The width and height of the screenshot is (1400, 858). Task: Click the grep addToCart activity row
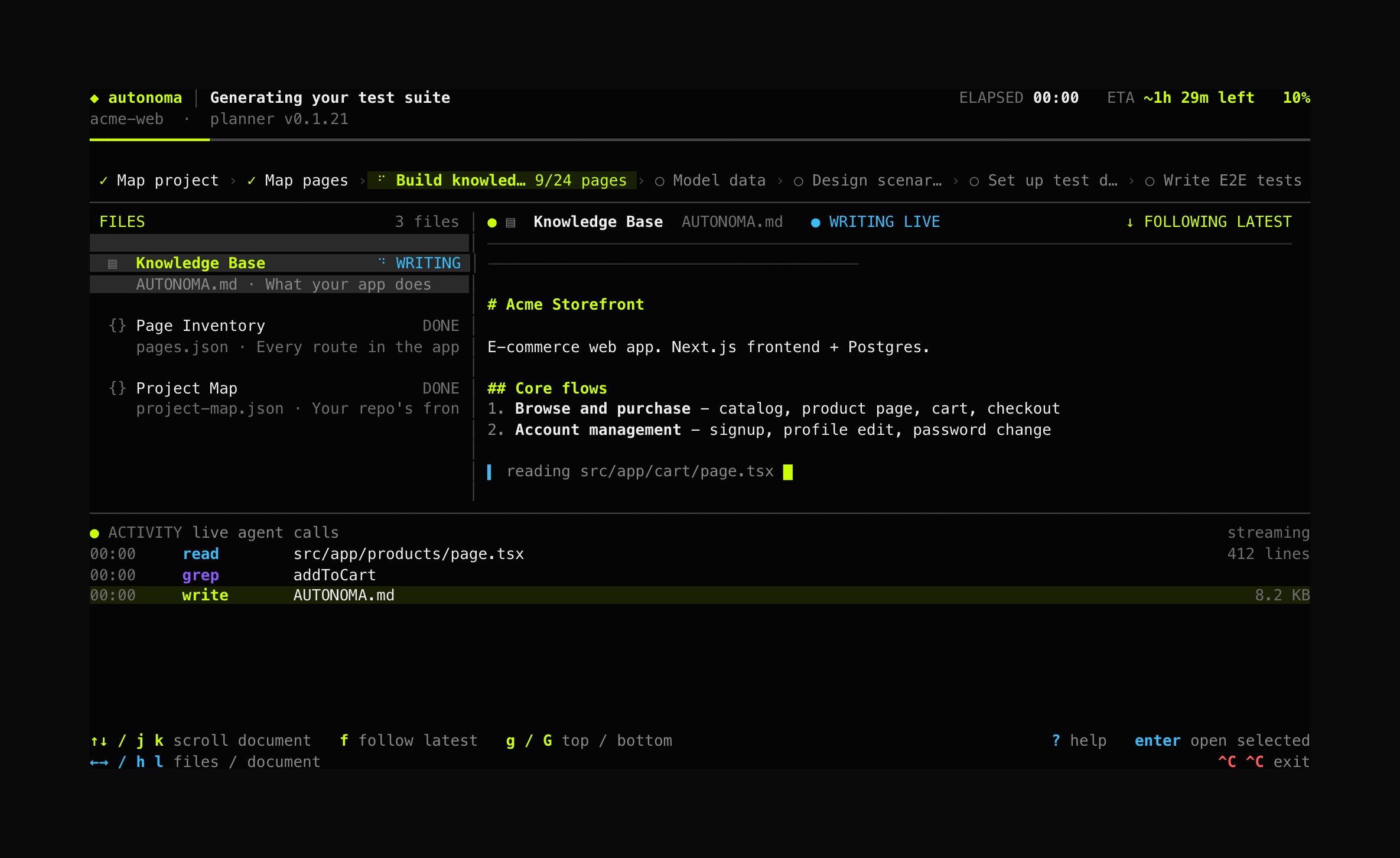tap(700, 576)
